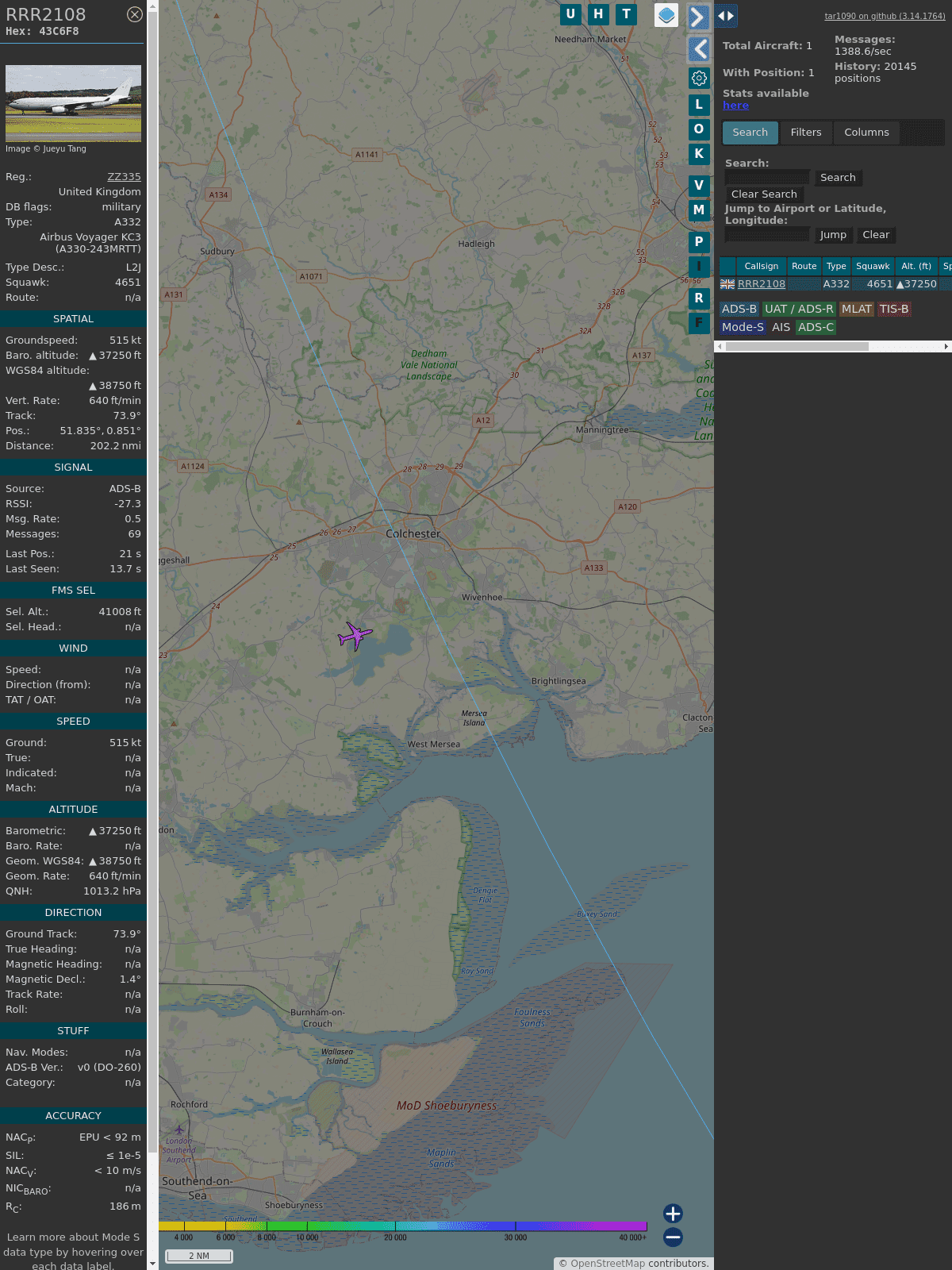Toggle ADS-C source legend
The image size is (952, 1270).
click(x=816, y=327)
